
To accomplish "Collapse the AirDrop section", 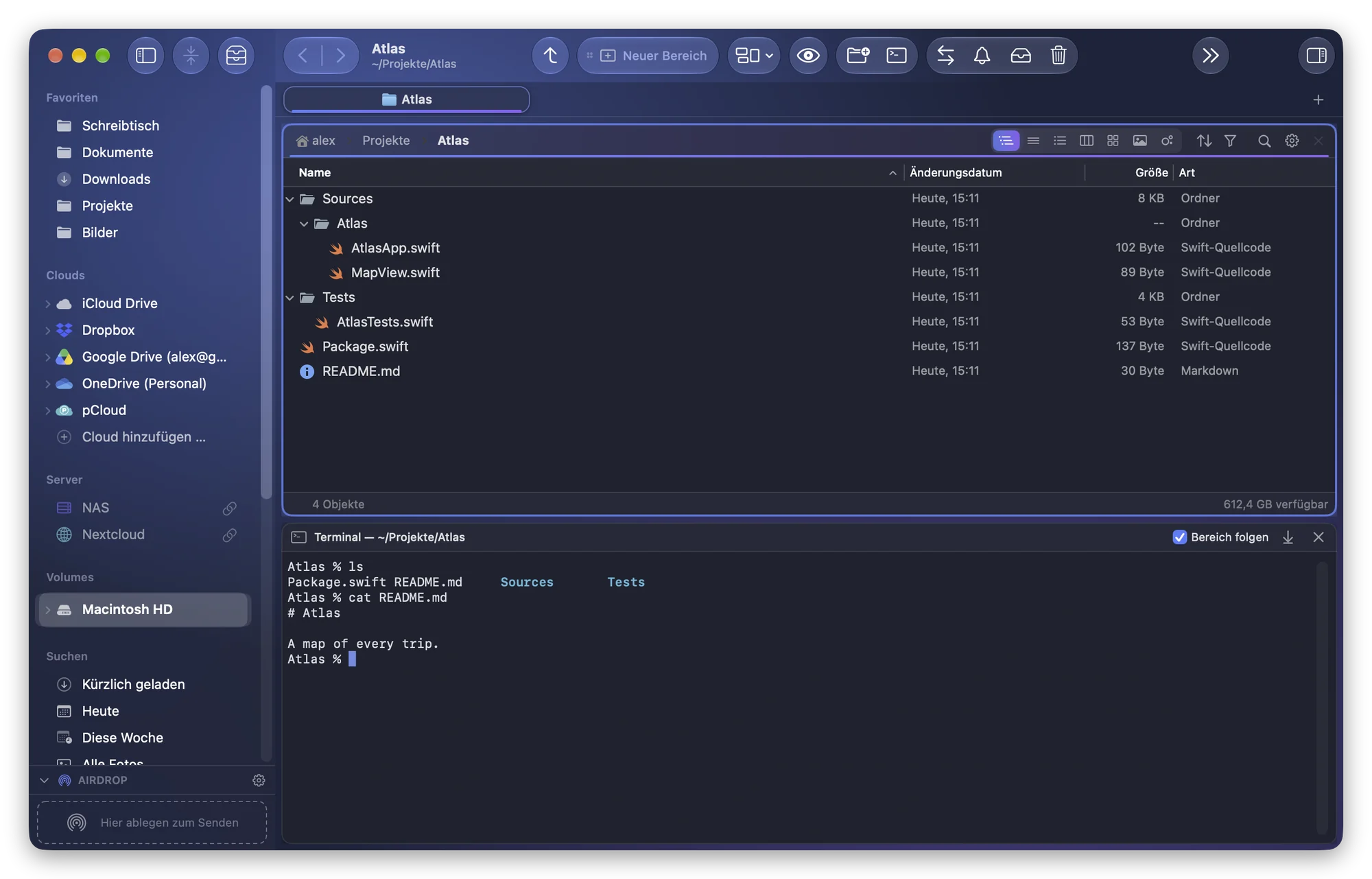I will coord(45,780).
